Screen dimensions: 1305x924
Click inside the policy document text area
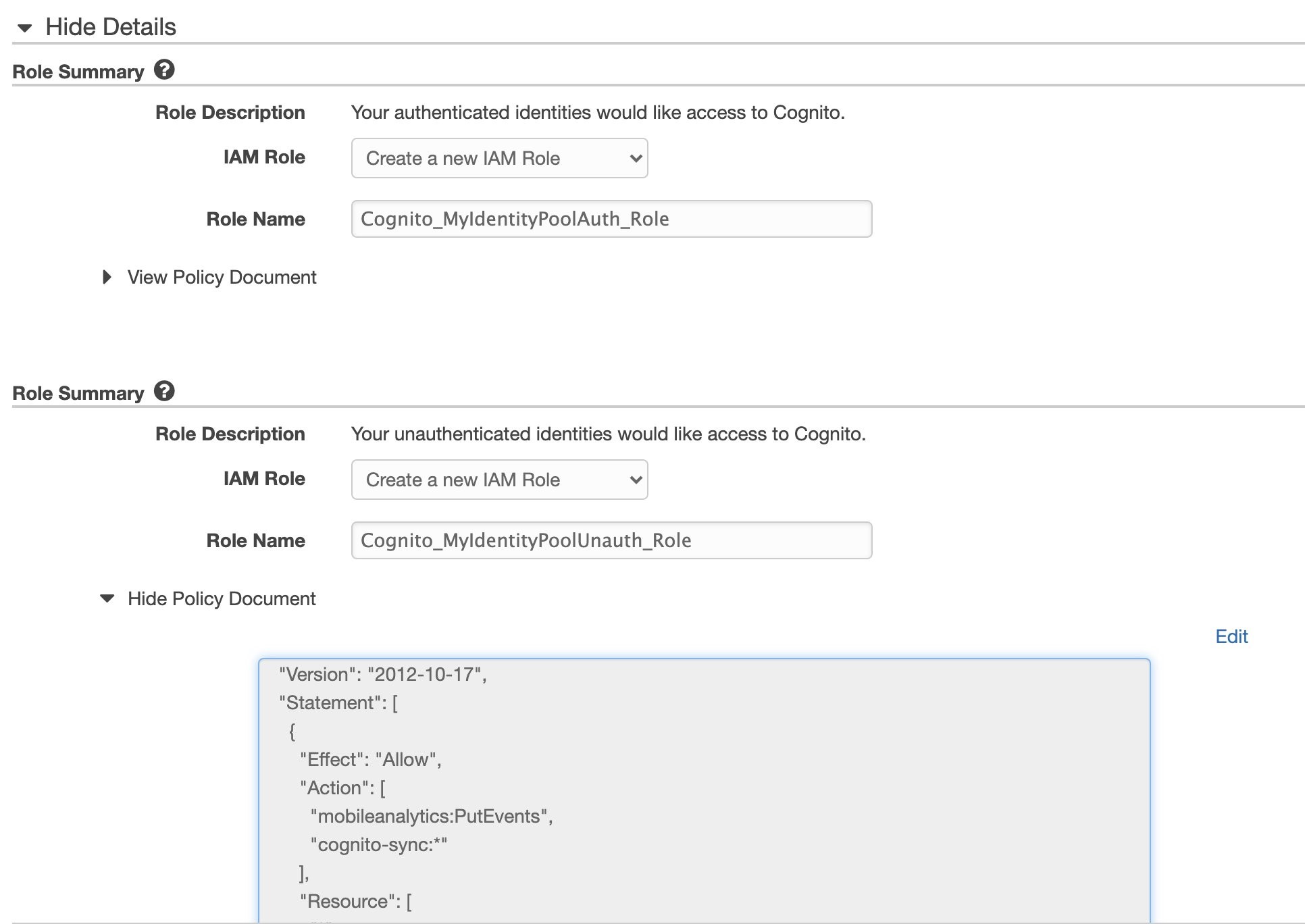(x=704, y=790)
